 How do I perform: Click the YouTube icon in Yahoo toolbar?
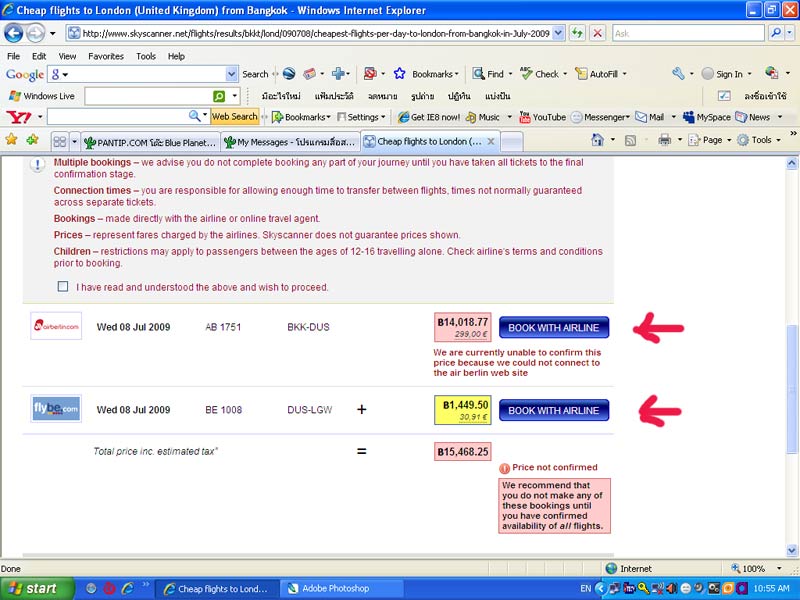(x=524, y=117)
